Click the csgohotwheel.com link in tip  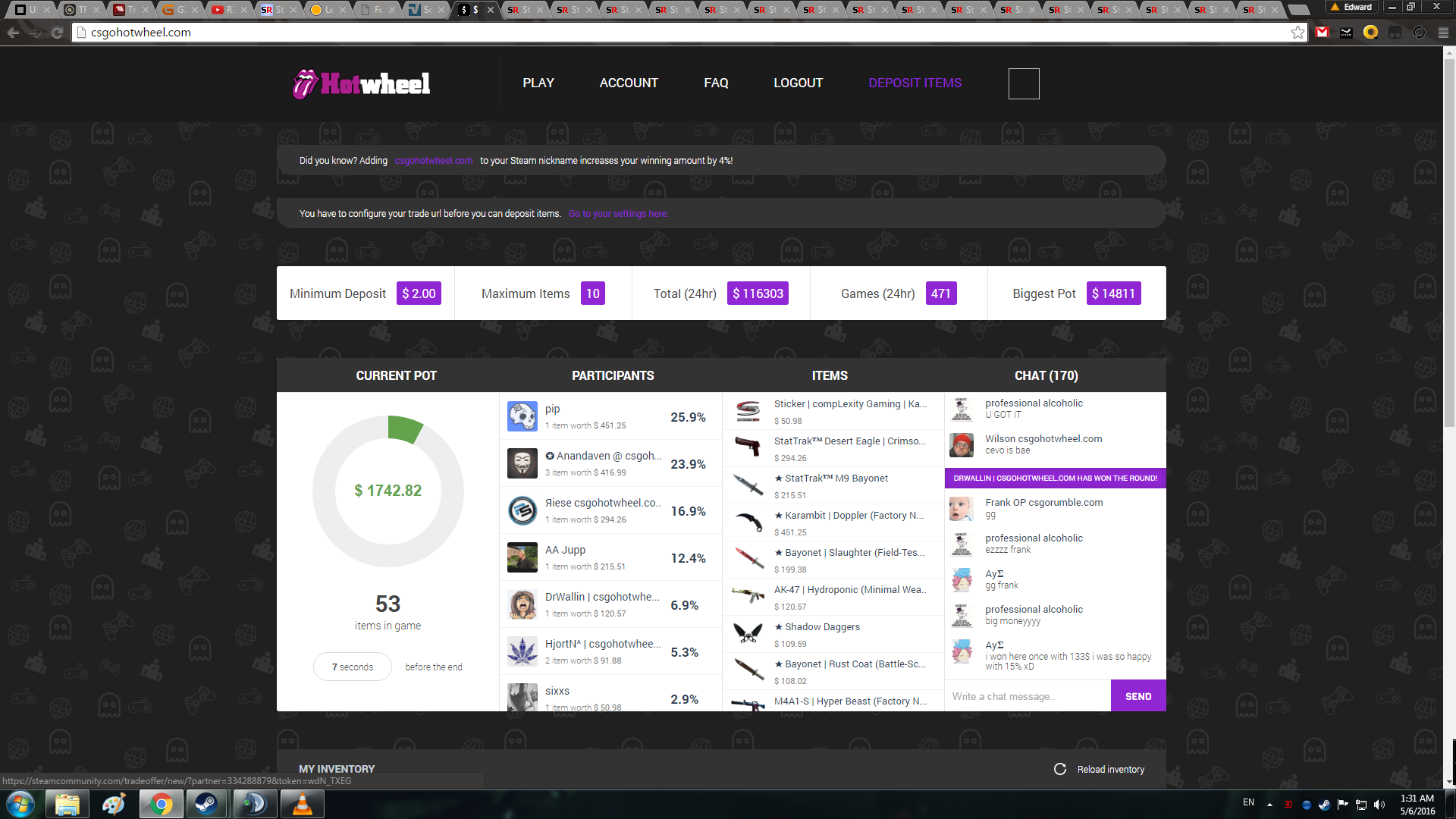point(433,161)
